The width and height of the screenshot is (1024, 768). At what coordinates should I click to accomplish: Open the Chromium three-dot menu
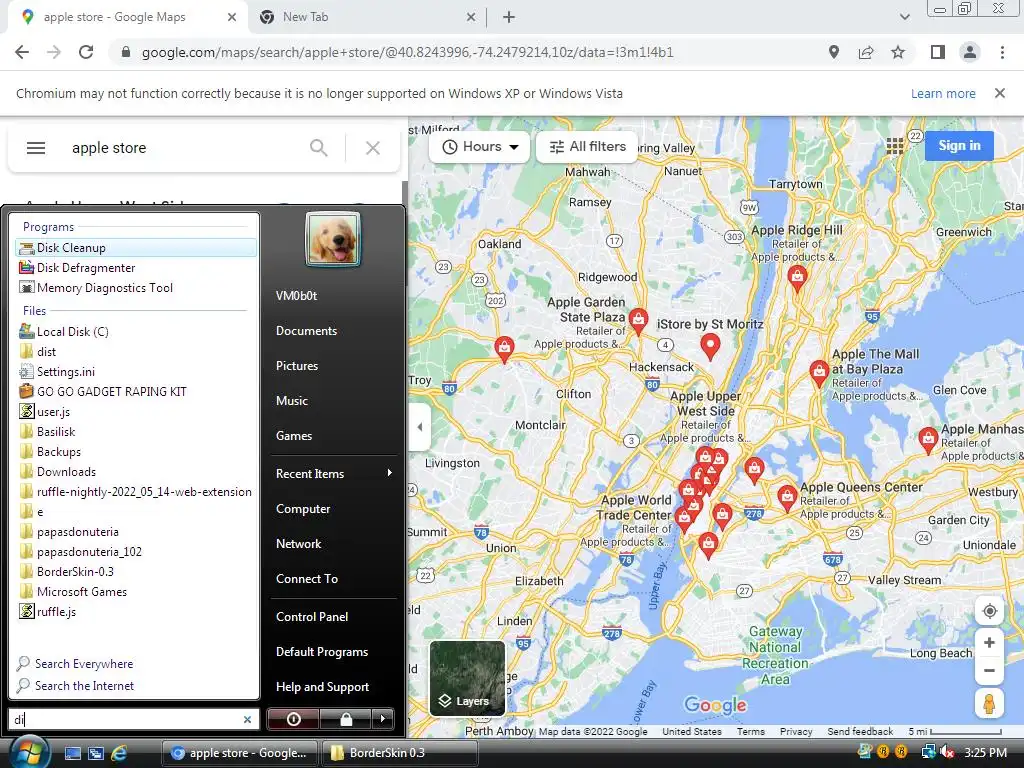pos(1002,52)
